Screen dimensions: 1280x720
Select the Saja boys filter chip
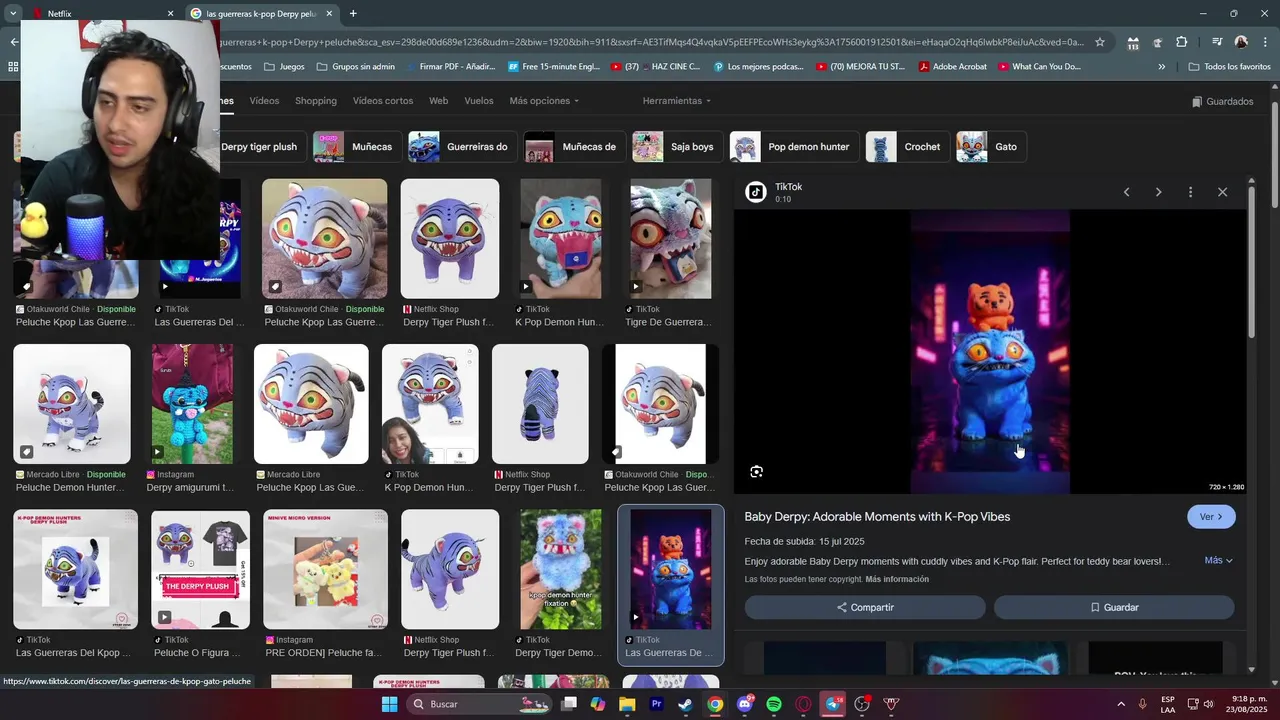677,147
